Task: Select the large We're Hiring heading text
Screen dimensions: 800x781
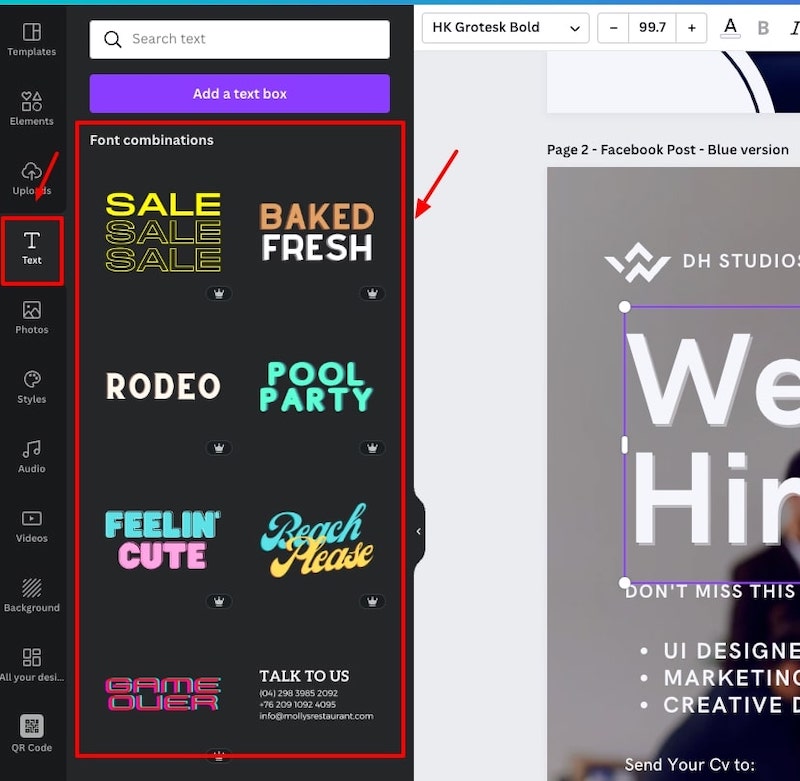Action: (714, 444)
